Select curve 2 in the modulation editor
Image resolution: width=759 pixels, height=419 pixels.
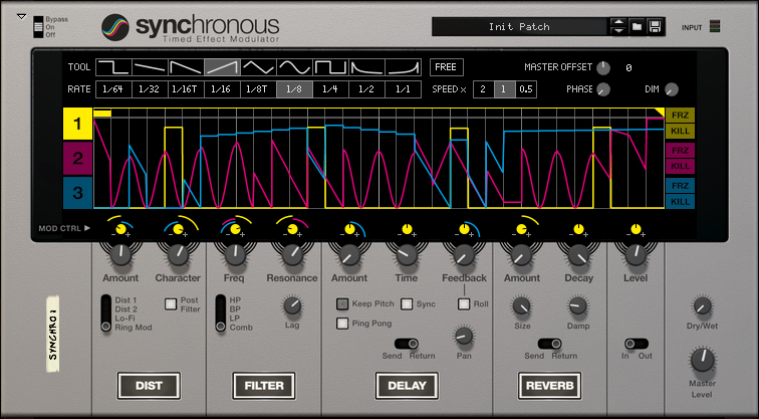[78, 158]
